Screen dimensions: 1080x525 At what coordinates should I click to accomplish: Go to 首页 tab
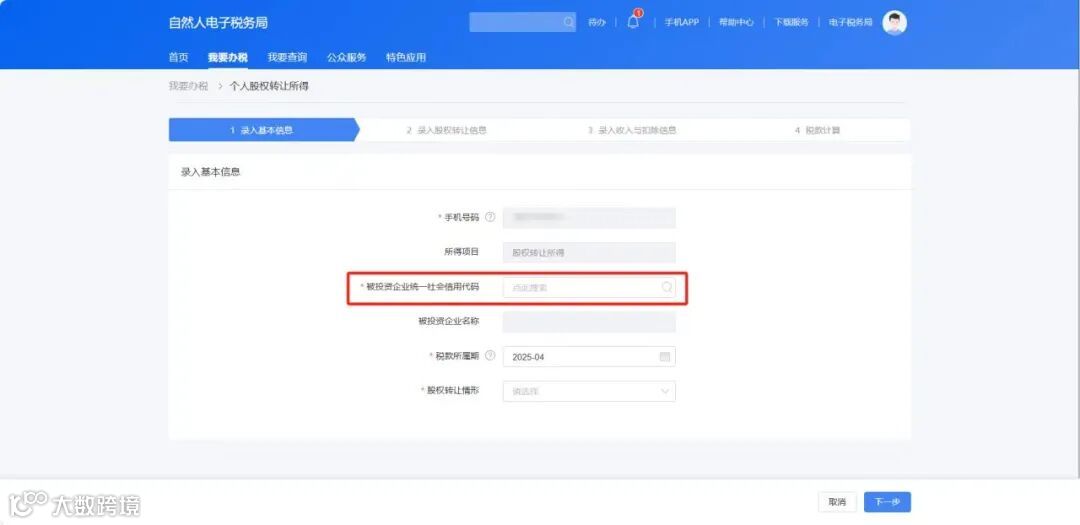178,58
